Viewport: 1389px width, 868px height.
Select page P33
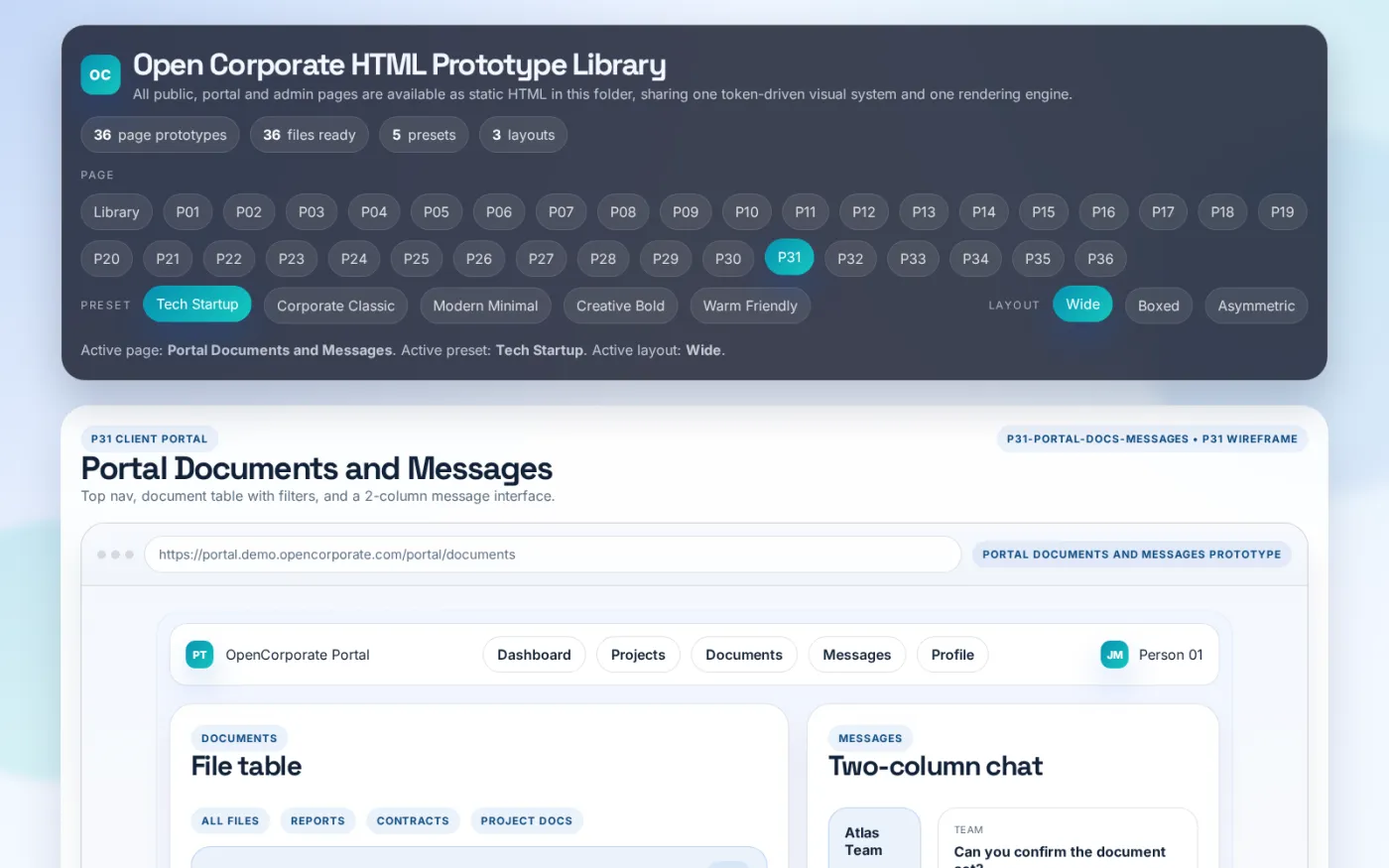click(913, 258)
